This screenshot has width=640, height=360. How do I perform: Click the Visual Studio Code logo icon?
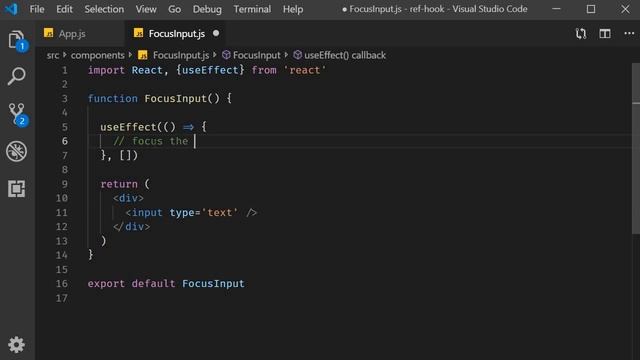[x=11, y=9]
